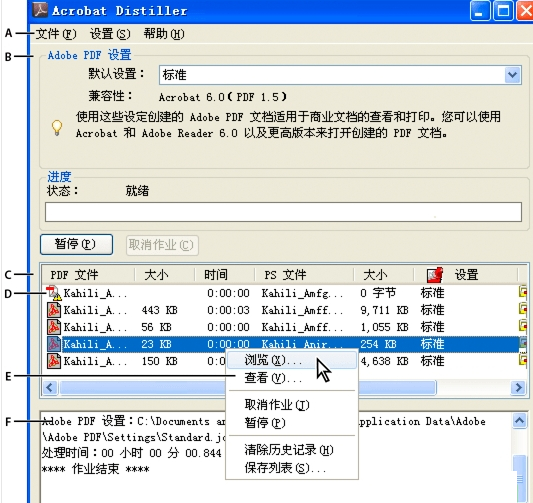Click the PDF 文件 column header

[x=88, y=275]
